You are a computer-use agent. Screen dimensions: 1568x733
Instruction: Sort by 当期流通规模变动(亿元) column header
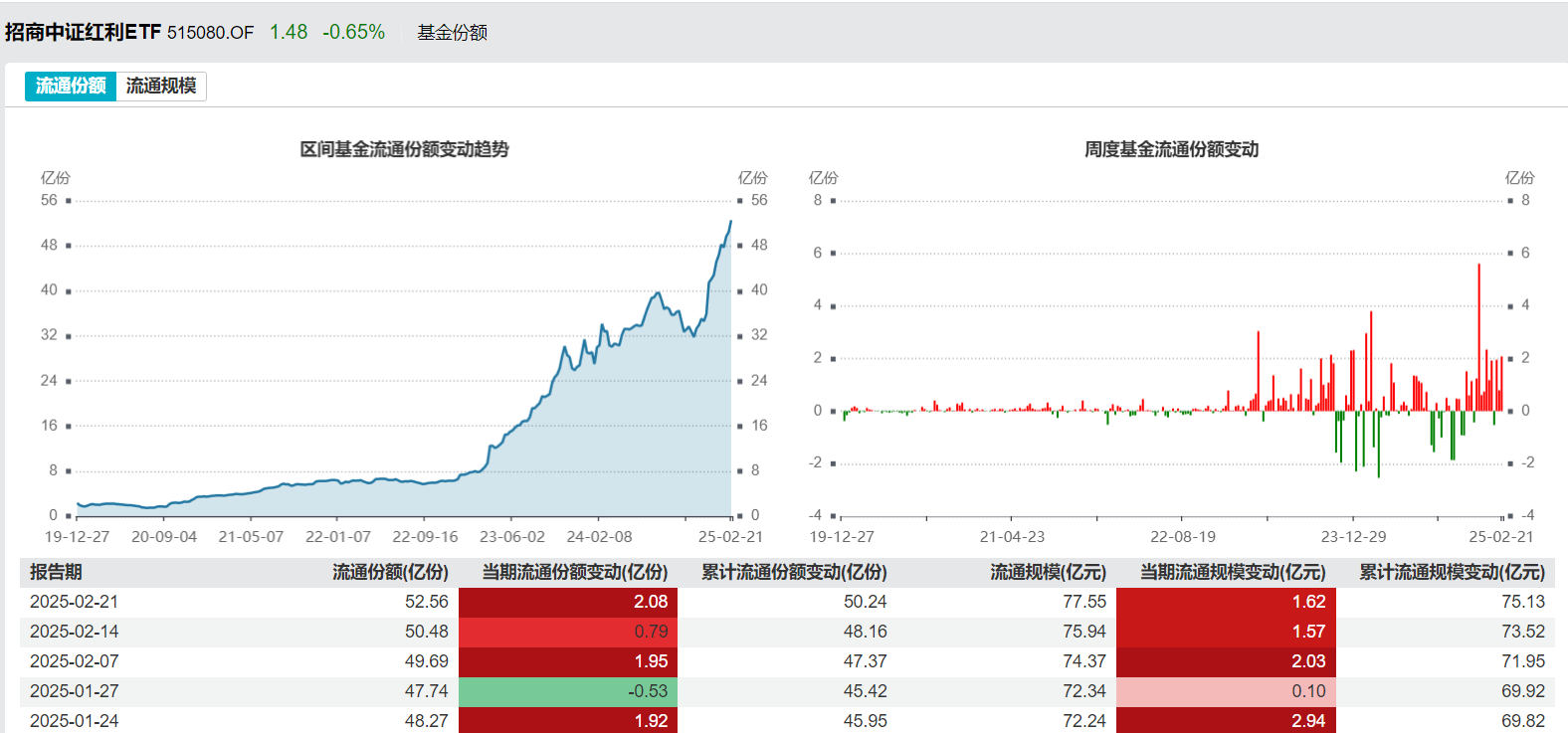(x=1233, y=572)
